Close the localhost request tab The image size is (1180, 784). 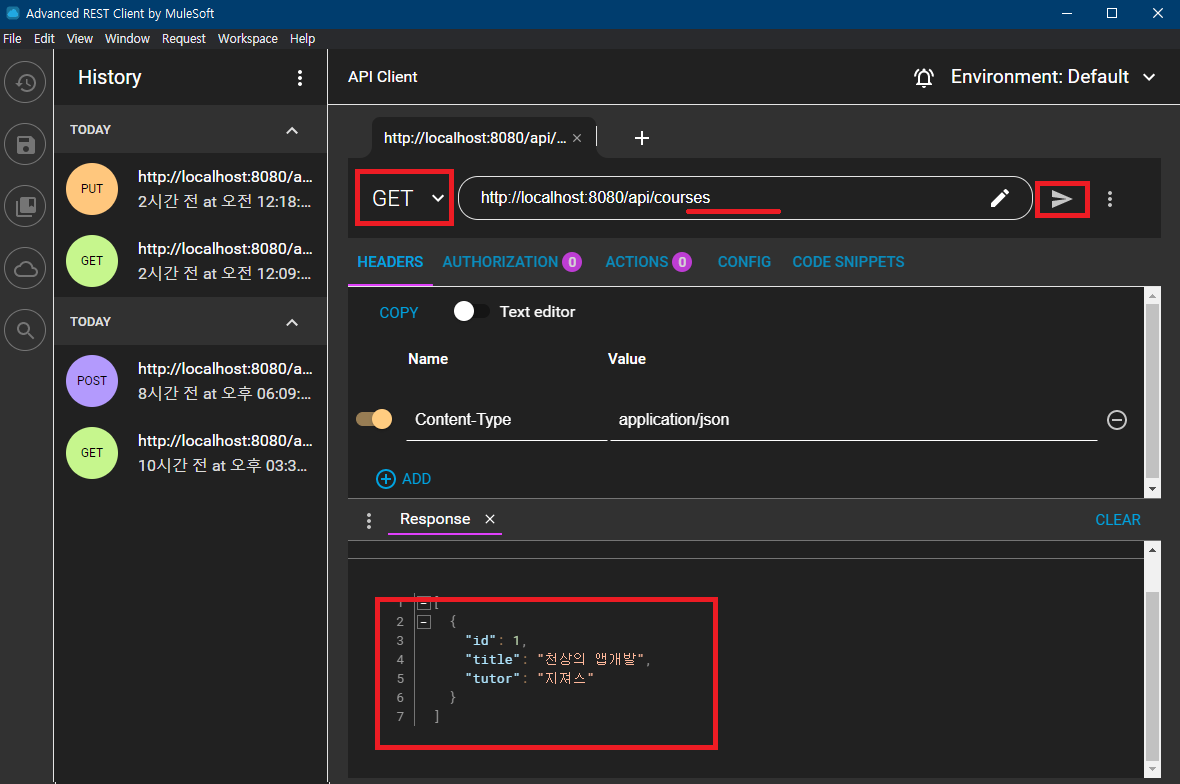point(576,138)
